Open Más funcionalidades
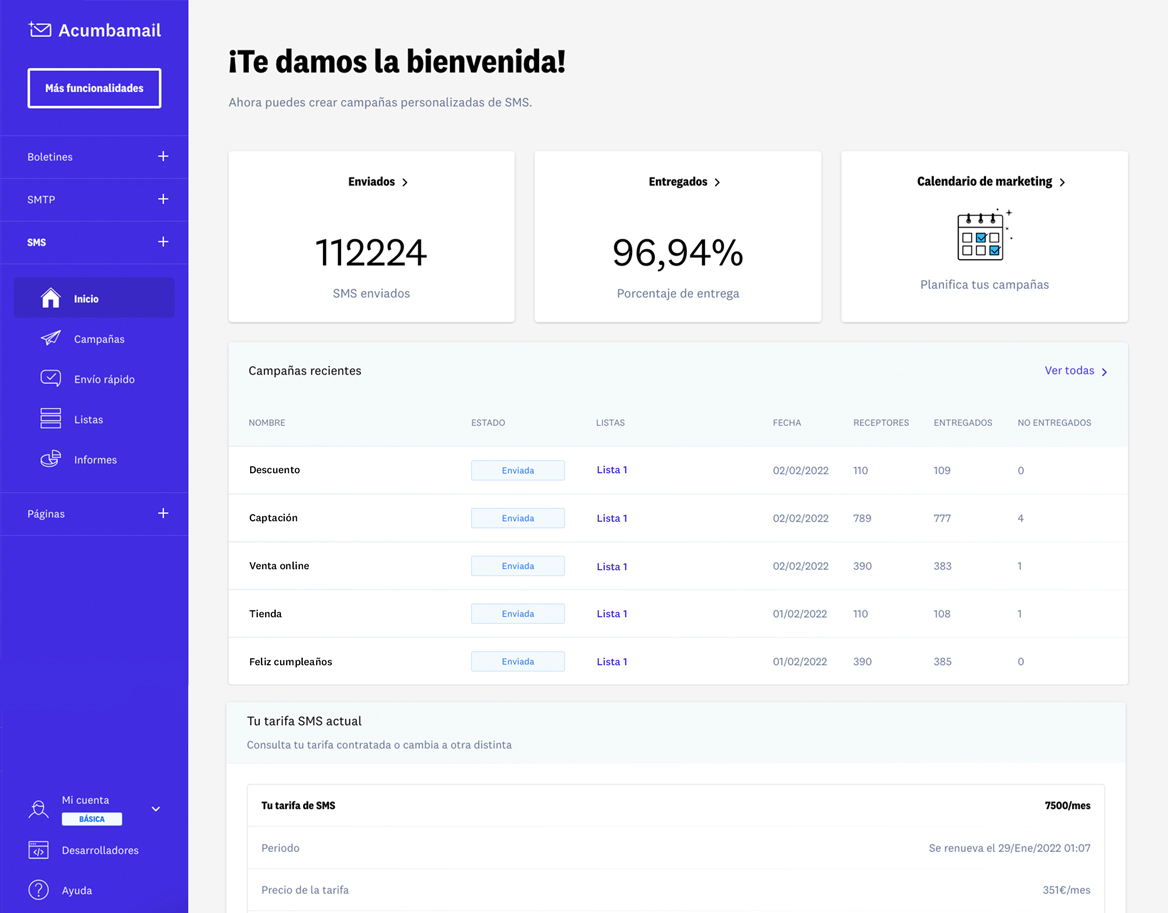 tap(94, 88)
